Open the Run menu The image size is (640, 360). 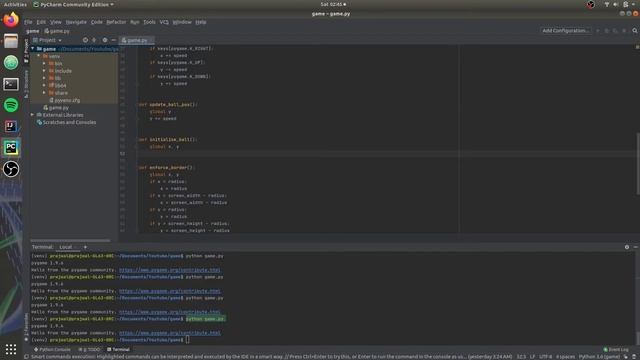[135, 22]
